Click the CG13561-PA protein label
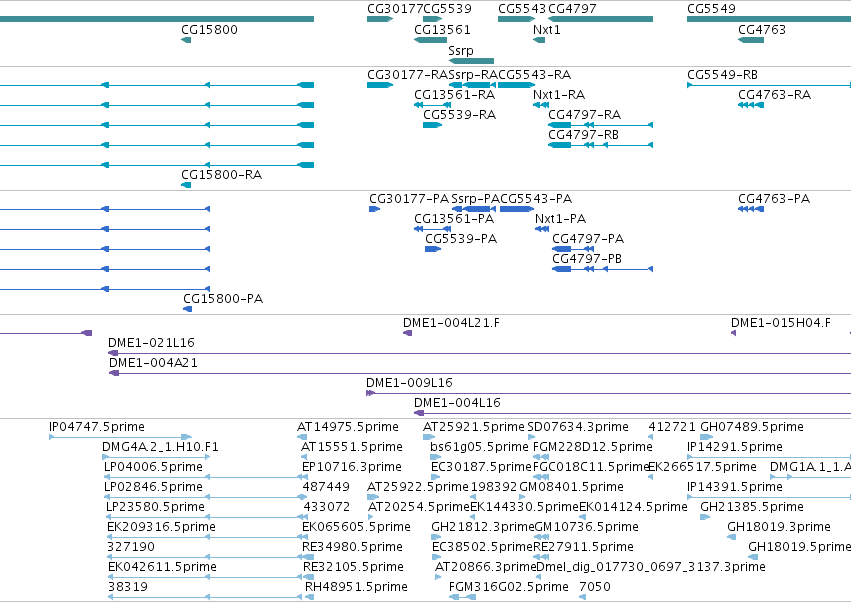Screen dimensions: 851x602 454,219
